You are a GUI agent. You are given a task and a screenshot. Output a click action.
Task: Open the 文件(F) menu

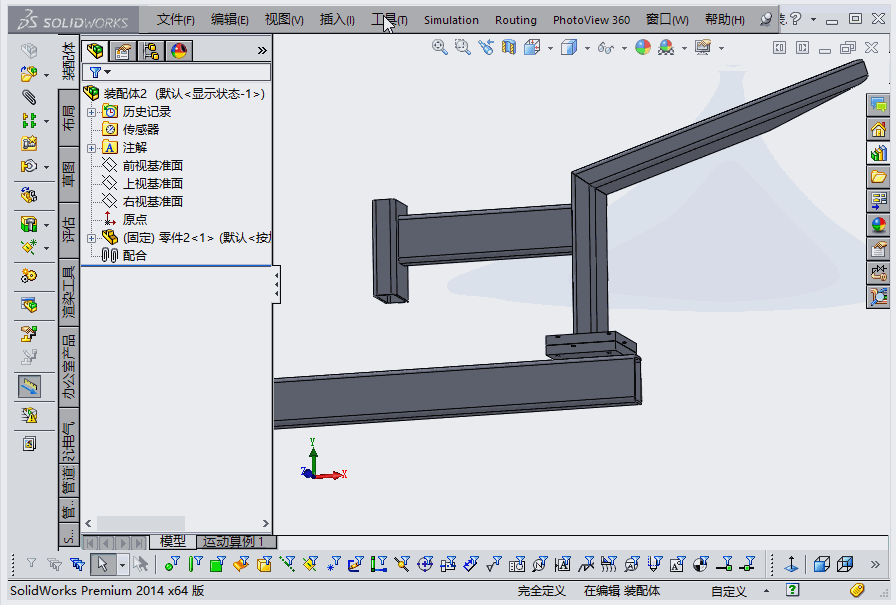pyautogui.click(x=175, y=20)
